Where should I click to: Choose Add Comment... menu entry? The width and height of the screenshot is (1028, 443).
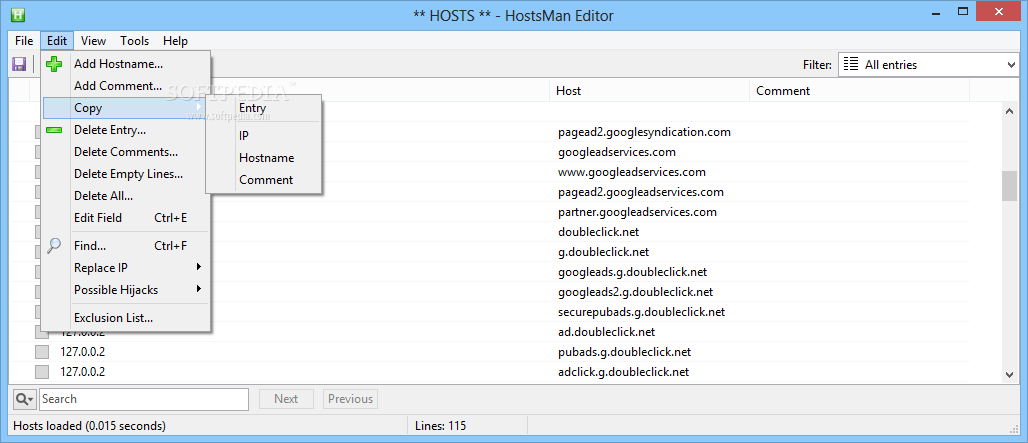(125, 86)
